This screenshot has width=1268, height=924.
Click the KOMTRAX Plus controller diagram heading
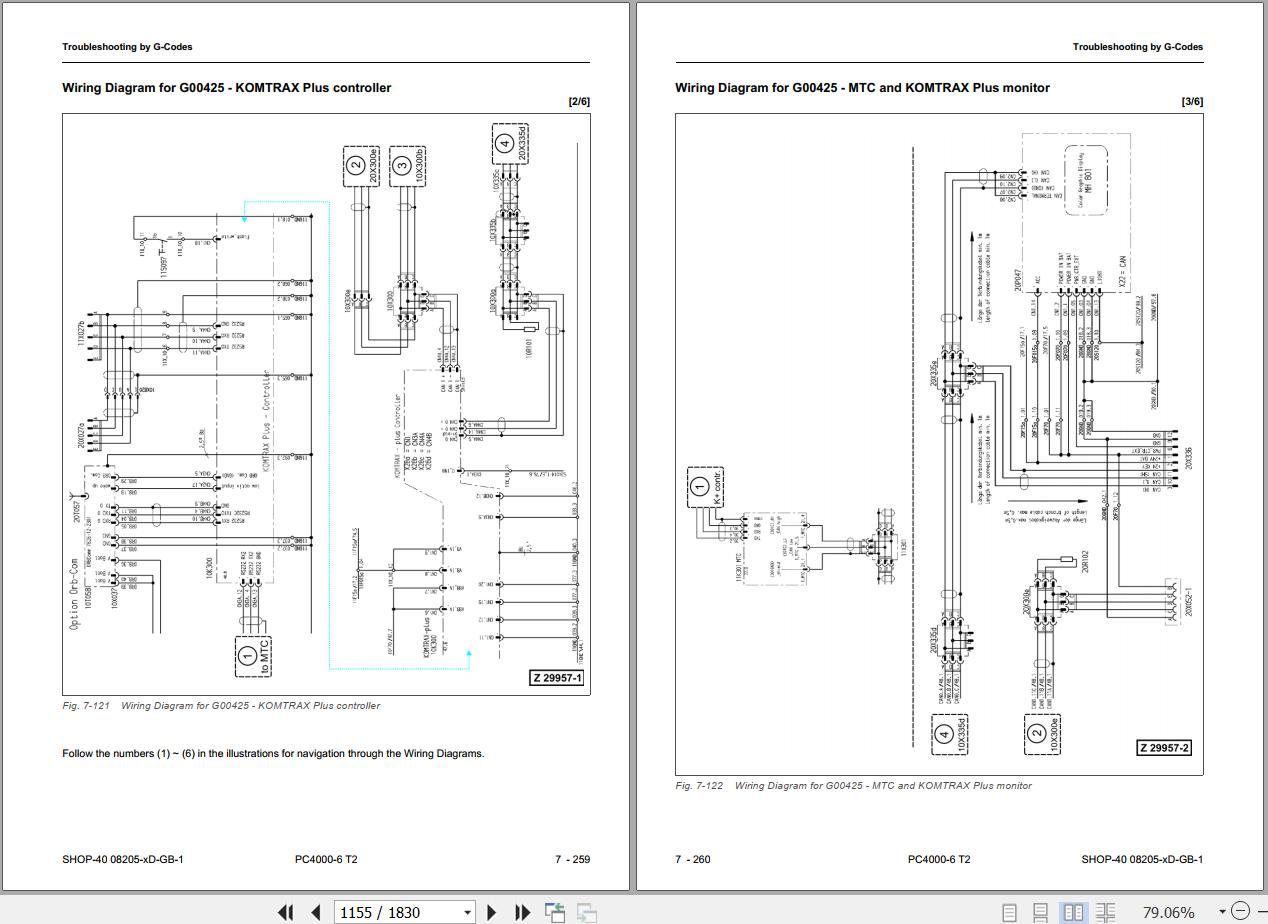(x=226, y=88)
